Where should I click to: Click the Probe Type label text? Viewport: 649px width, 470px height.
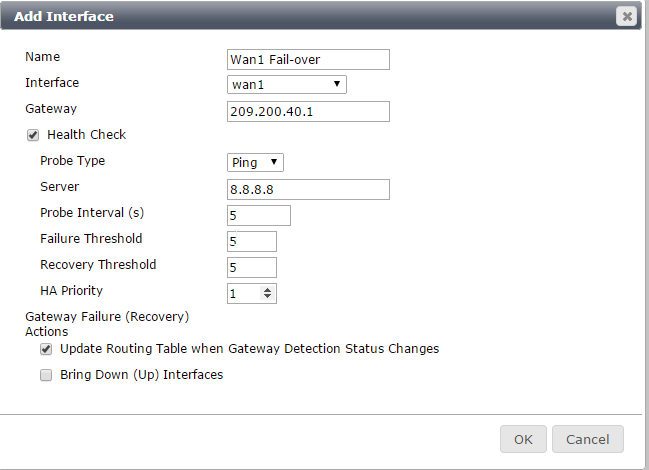tap(72, 160)
